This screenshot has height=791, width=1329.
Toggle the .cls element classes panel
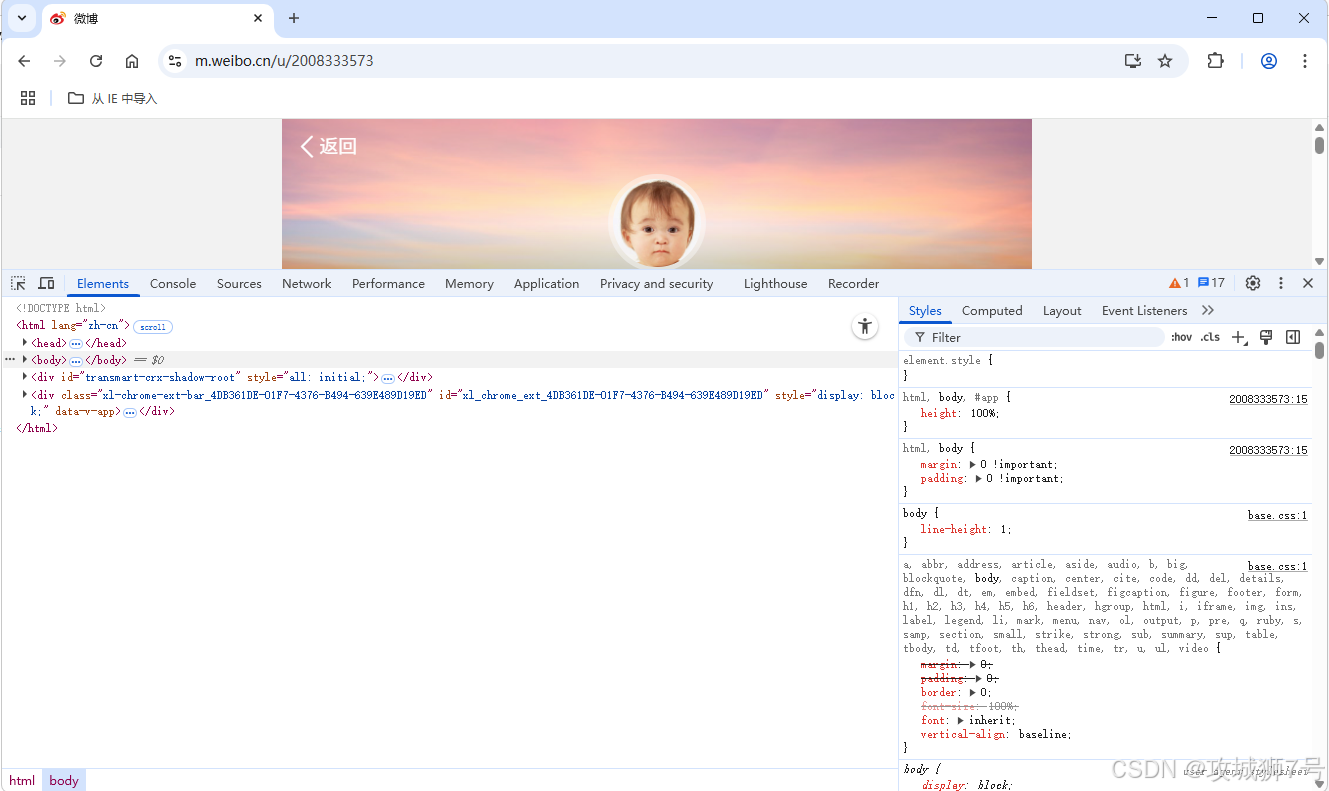tap(1210, 337)
